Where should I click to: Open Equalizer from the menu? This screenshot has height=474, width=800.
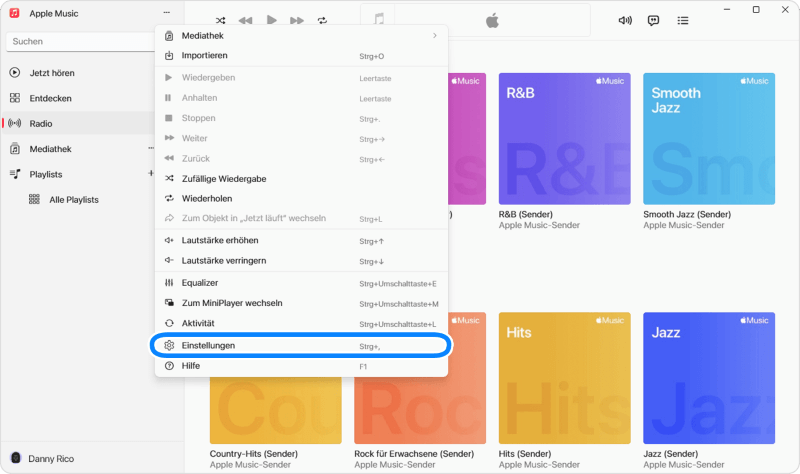[x=302, y=283]
